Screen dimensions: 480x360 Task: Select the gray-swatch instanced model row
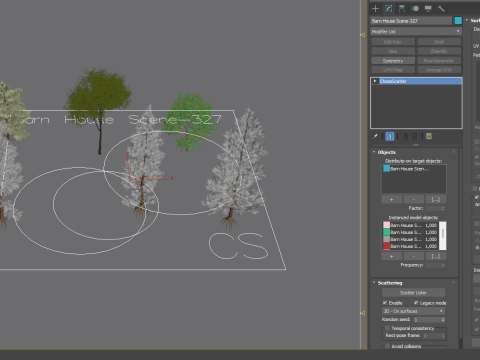tap(410, 239)
